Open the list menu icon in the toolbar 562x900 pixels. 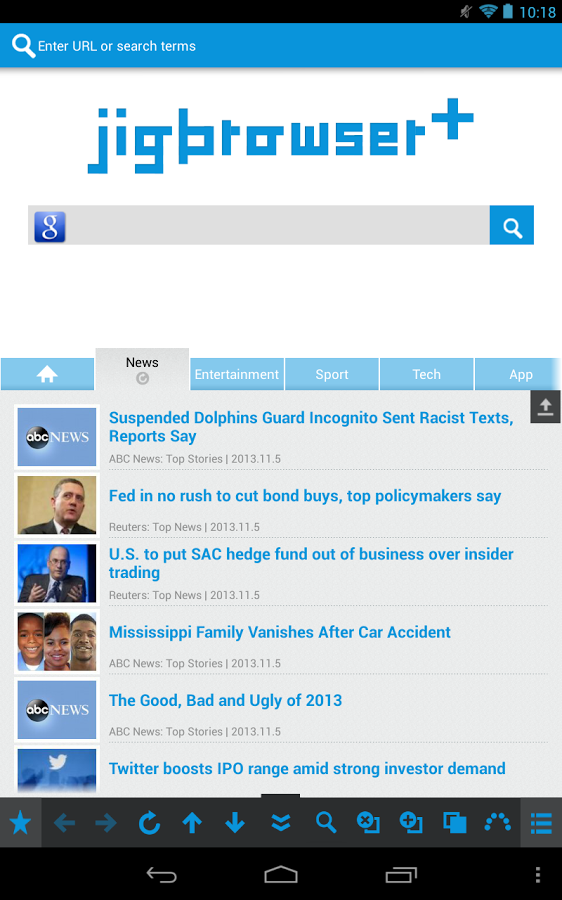pos(541,823)
